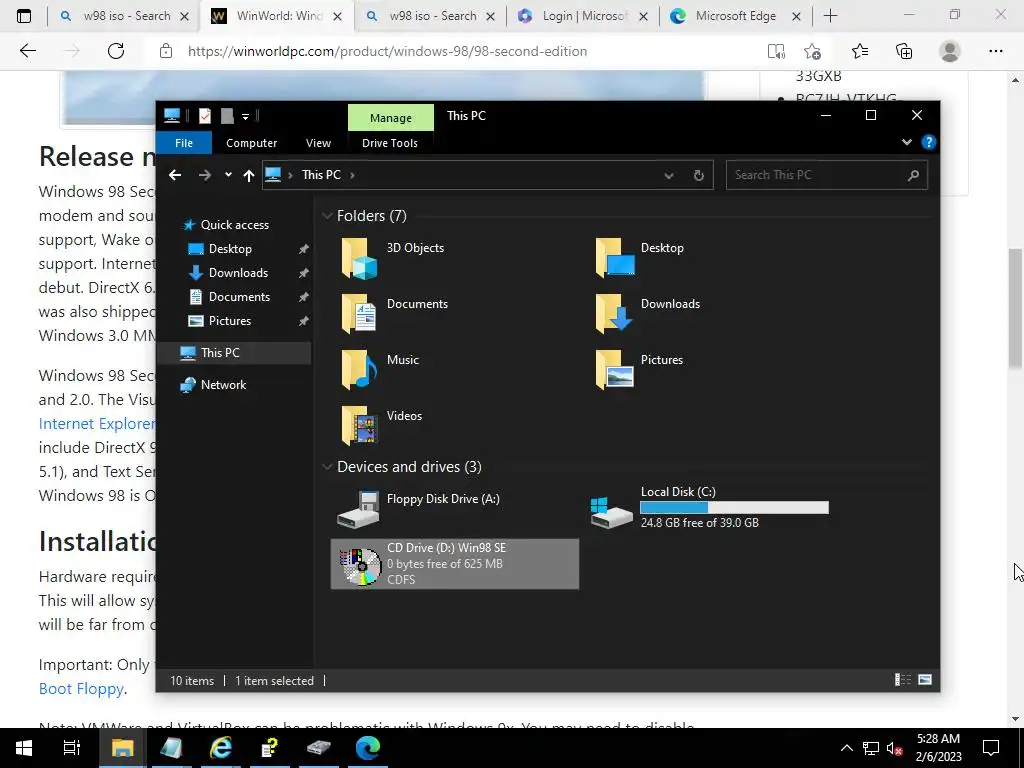Click the Up one level arrow in Explorer
The width and height of the screenshot is (1024, 768).
249,175
